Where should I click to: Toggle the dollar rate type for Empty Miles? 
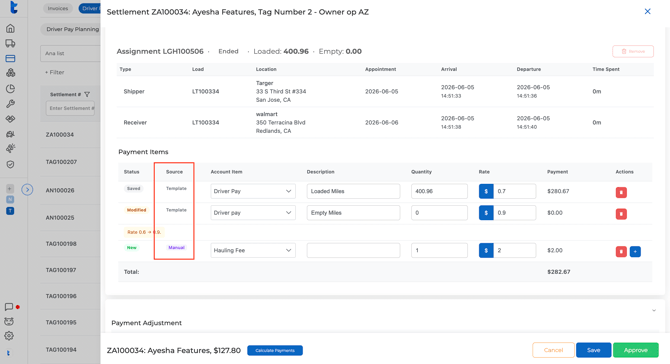coord(486,213)
